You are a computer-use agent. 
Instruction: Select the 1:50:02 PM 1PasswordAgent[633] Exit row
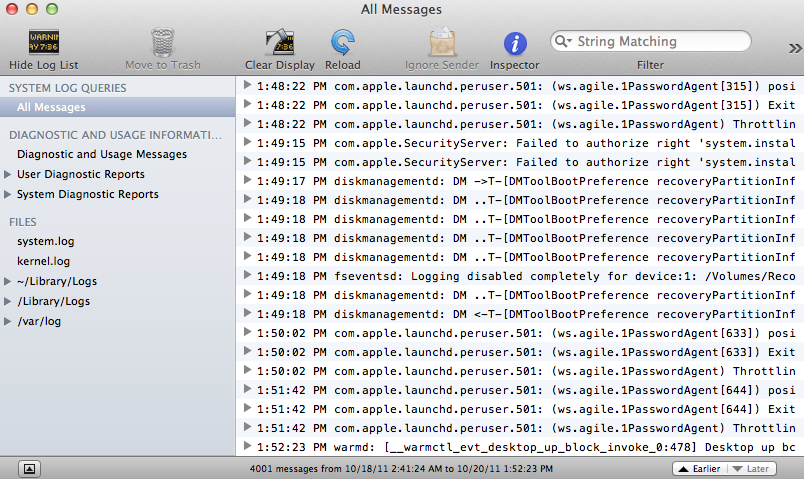coord(520,352)
